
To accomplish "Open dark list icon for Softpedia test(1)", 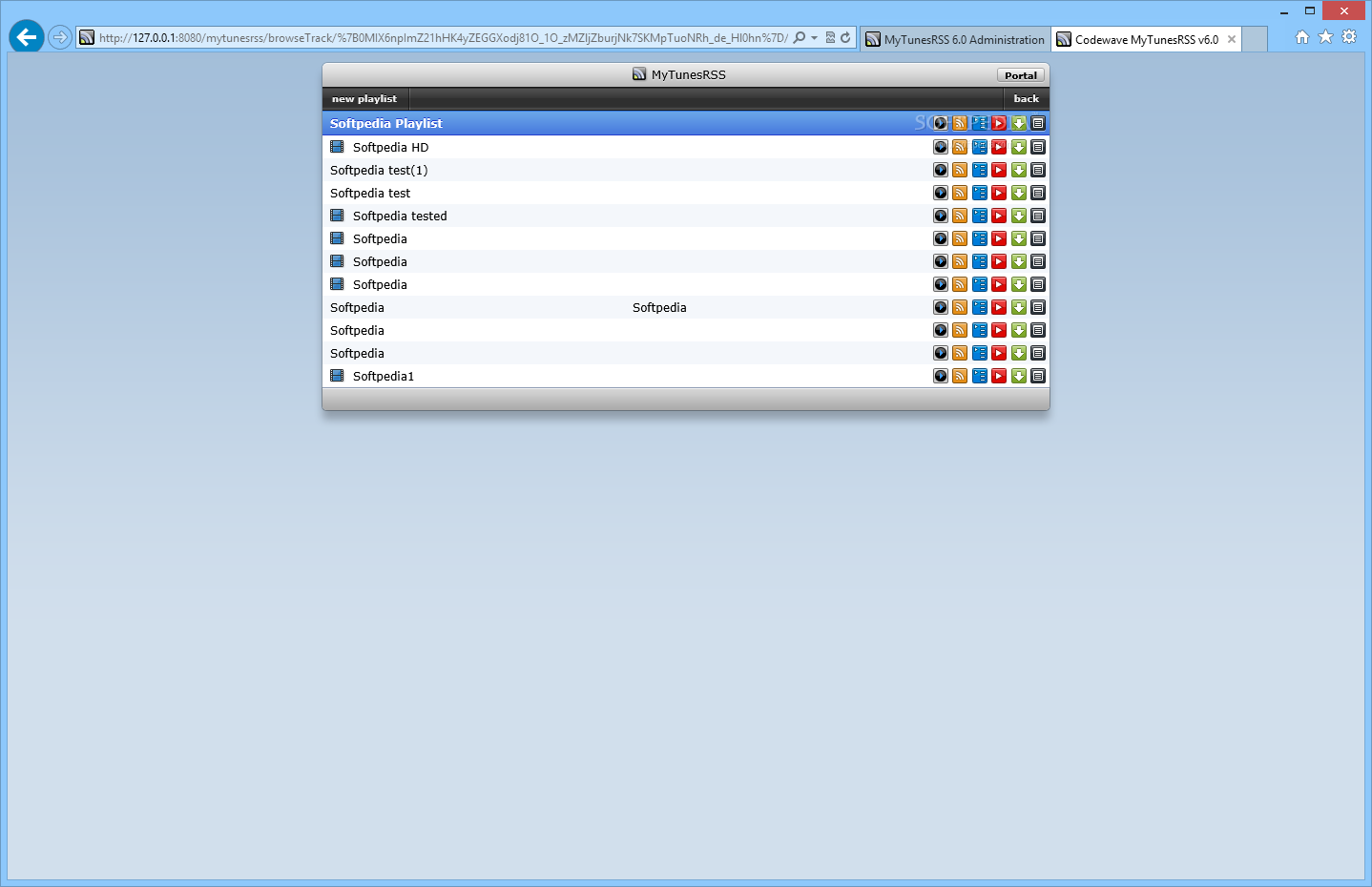I will tap(1038, 170).
